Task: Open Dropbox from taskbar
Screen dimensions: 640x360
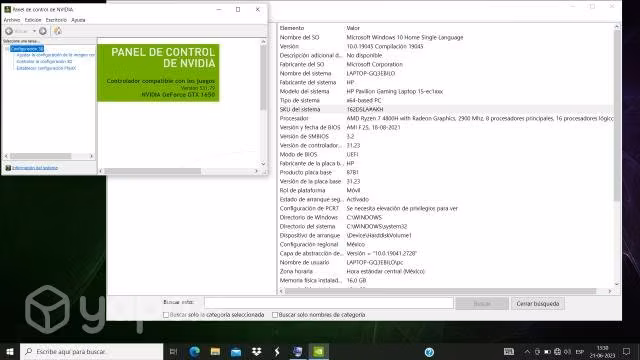Action: pos(257,351)
